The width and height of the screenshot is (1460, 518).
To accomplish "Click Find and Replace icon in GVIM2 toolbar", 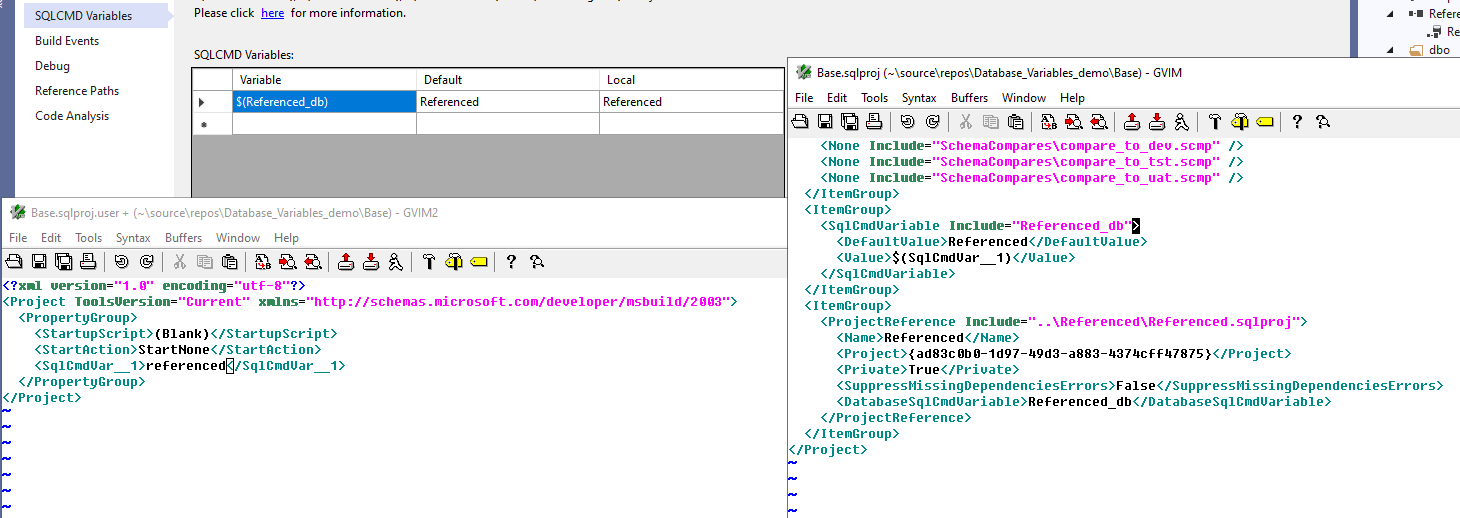I will pos(262,262).
